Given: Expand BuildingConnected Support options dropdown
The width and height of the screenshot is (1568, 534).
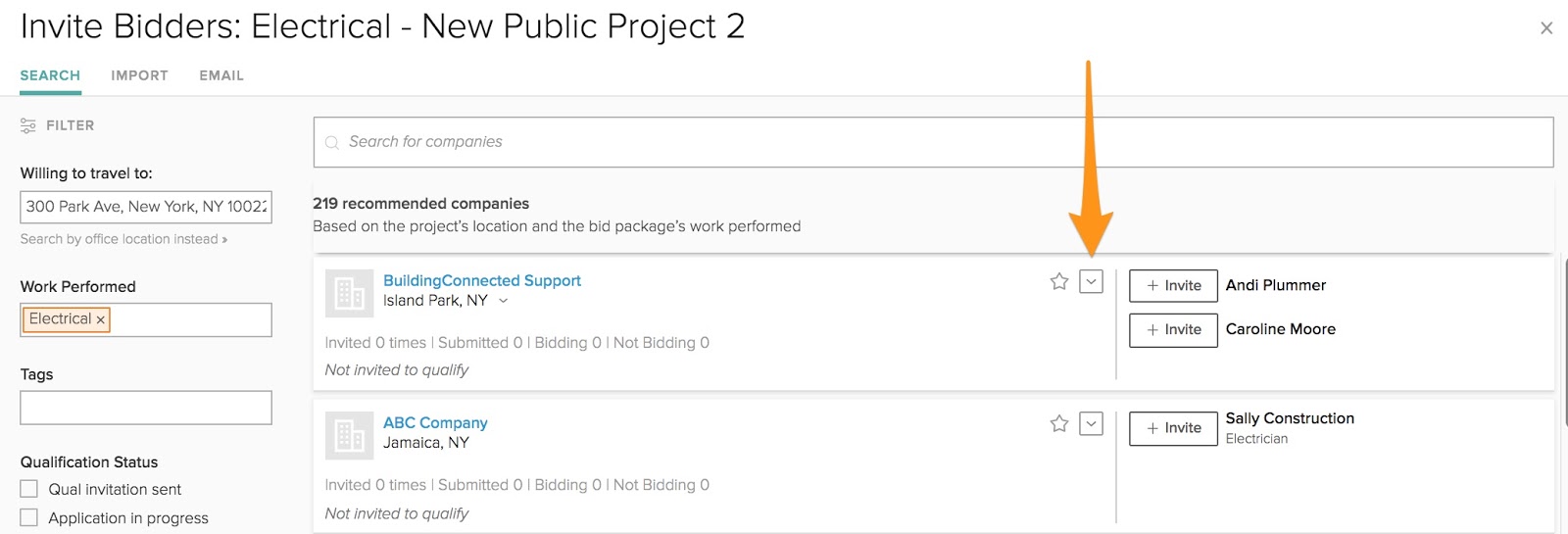Looking at the screenshot, I should [1091, 282].
